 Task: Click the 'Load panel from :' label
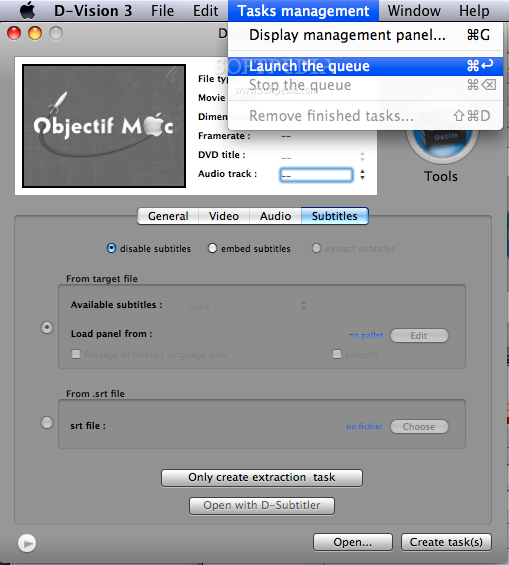pyautogui.click(x=112, y=334)
